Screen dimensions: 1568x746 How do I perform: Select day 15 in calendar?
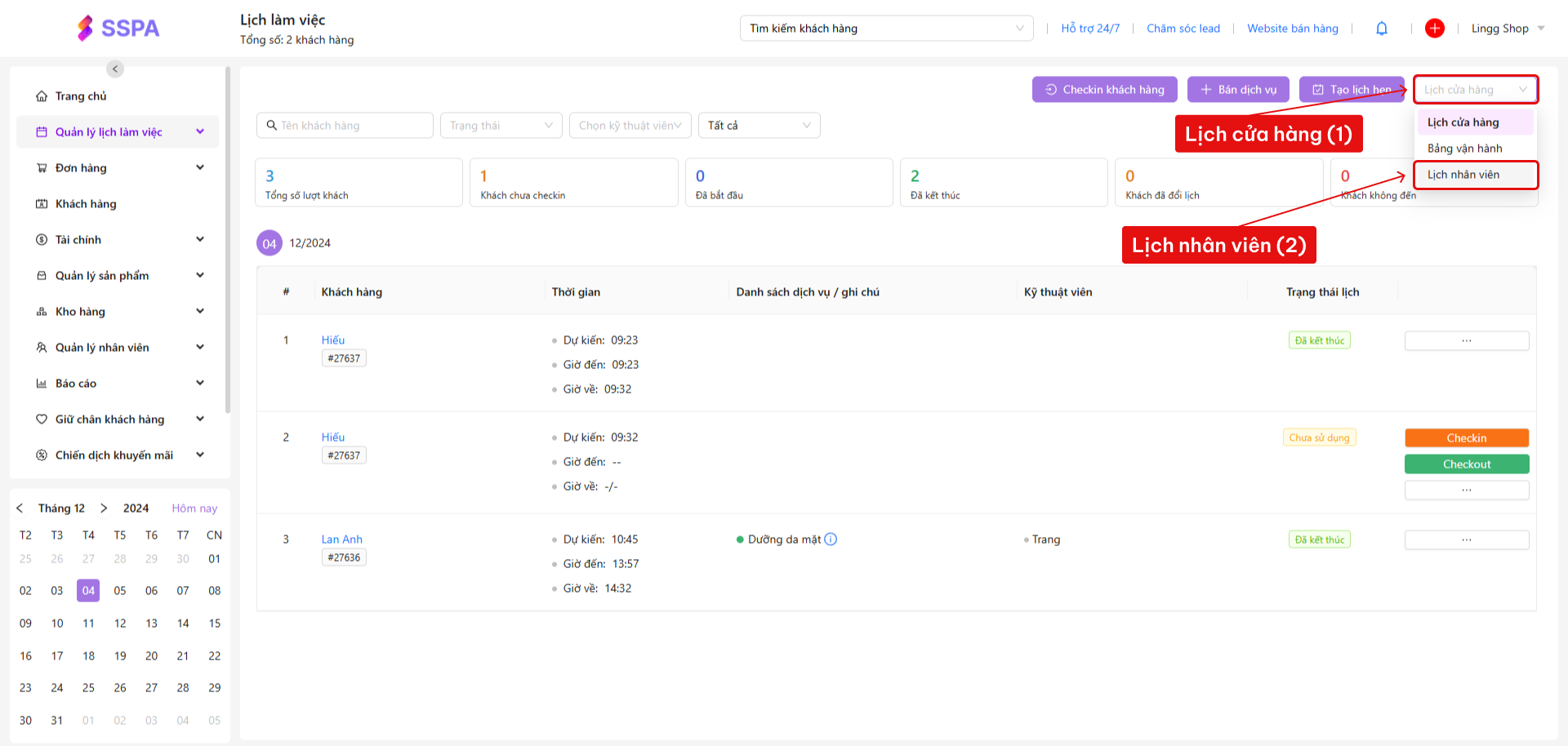point(214,624)
